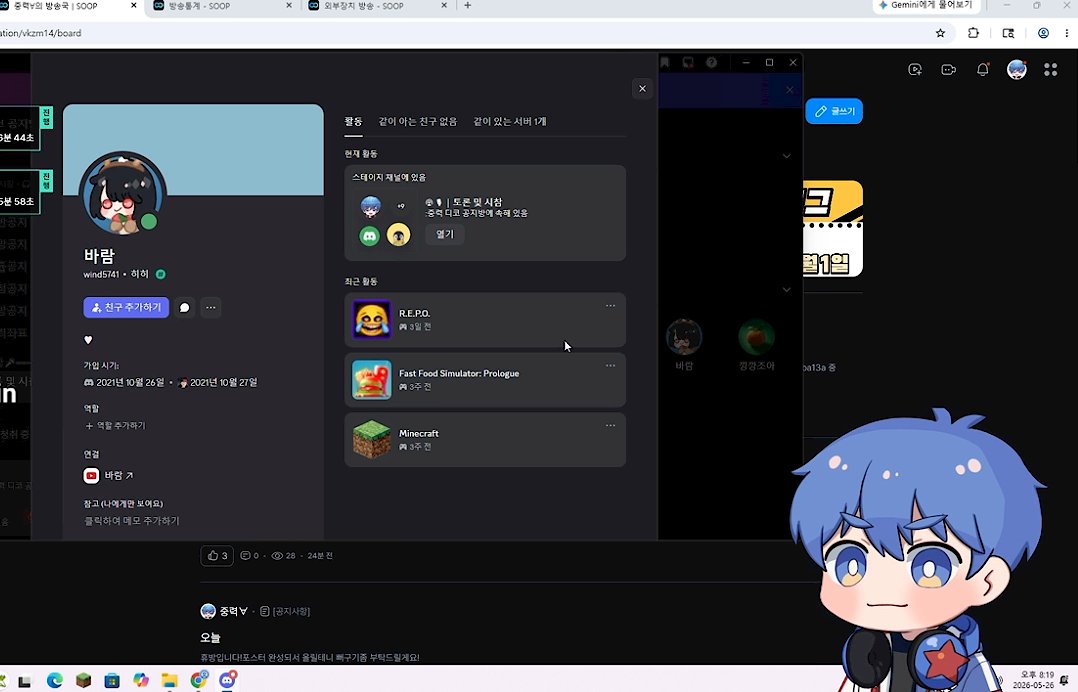Open Chrome from the taskbar
The image size is (1078, 692).
click(x=199, y=680)
